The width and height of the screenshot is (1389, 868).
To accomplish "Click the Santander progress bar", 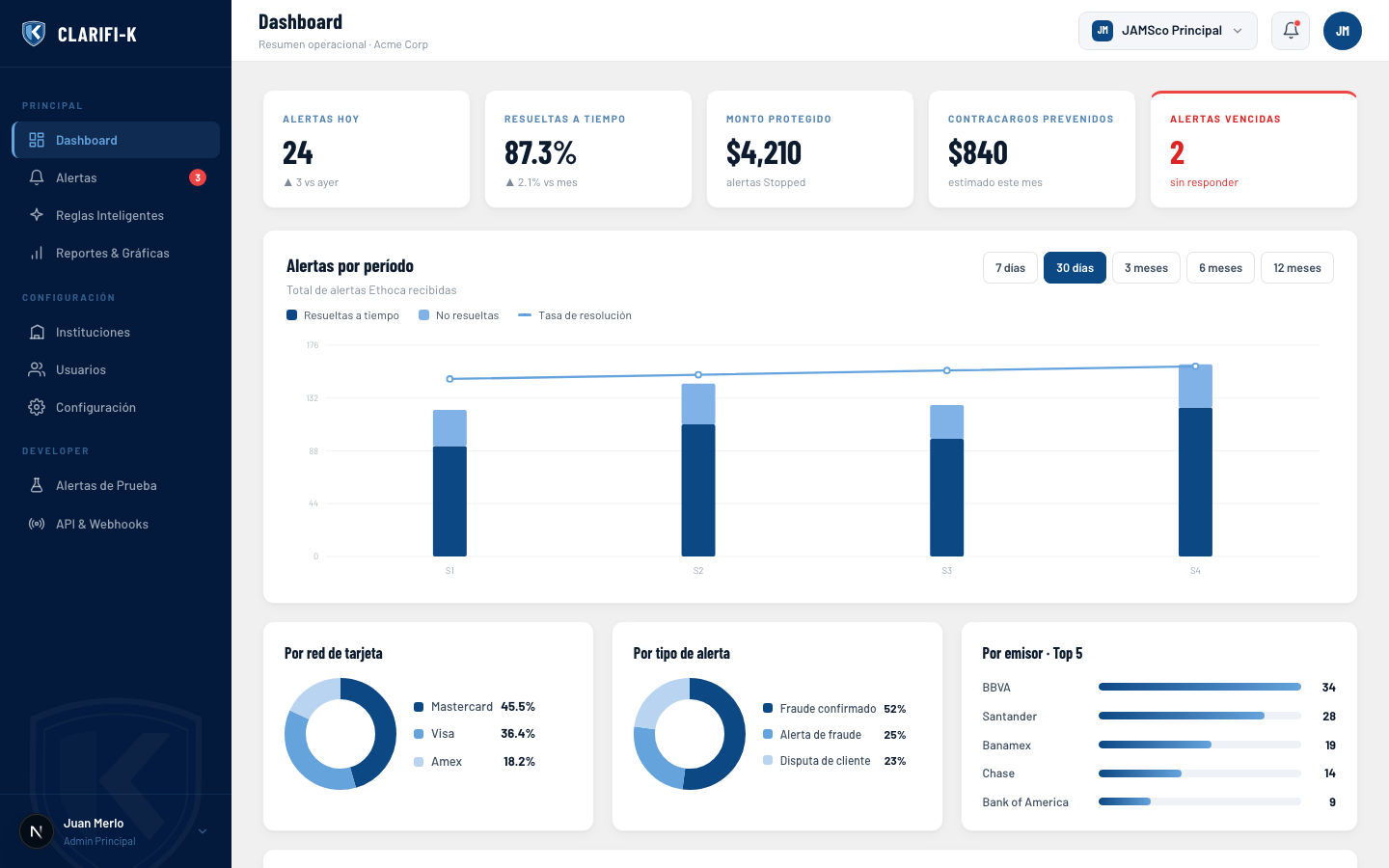I will [1200, 716].
